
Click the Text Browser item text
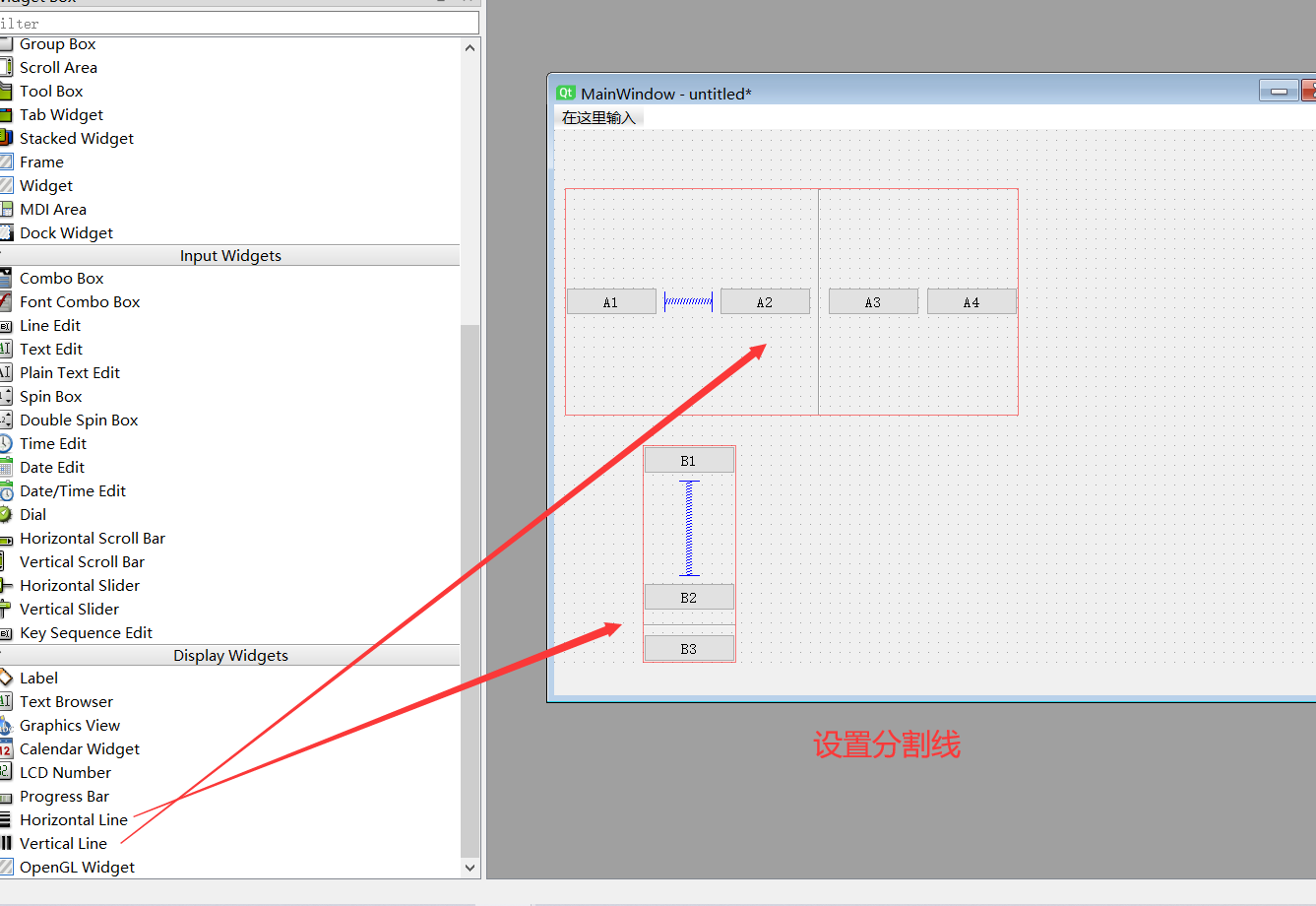[x=66, y=701]
